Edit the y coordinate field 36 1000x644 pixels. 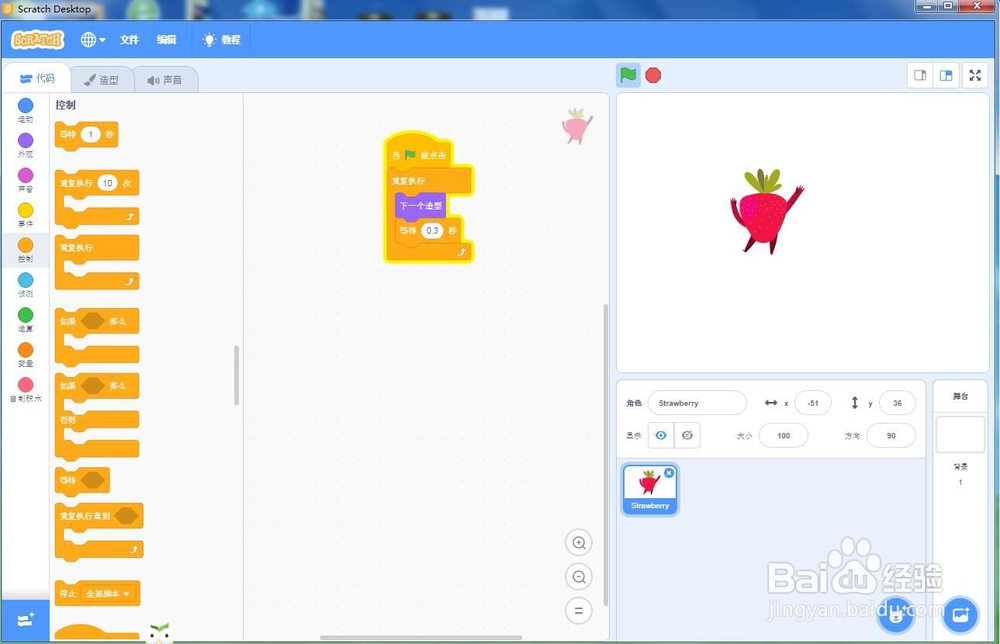coord(897,403)
